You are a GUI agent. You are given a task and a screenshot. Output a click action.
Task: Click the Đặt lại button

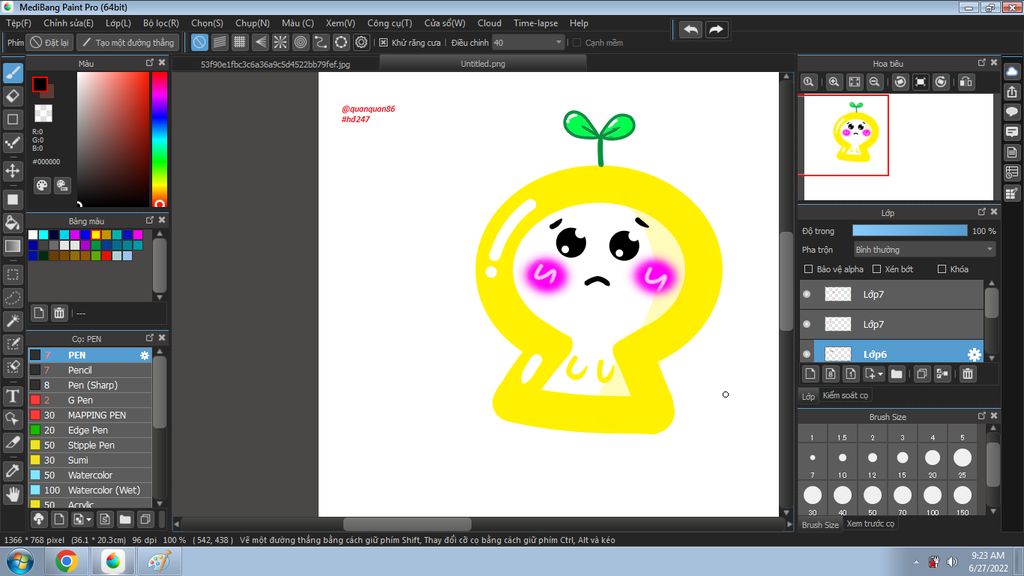click(50, 42)
